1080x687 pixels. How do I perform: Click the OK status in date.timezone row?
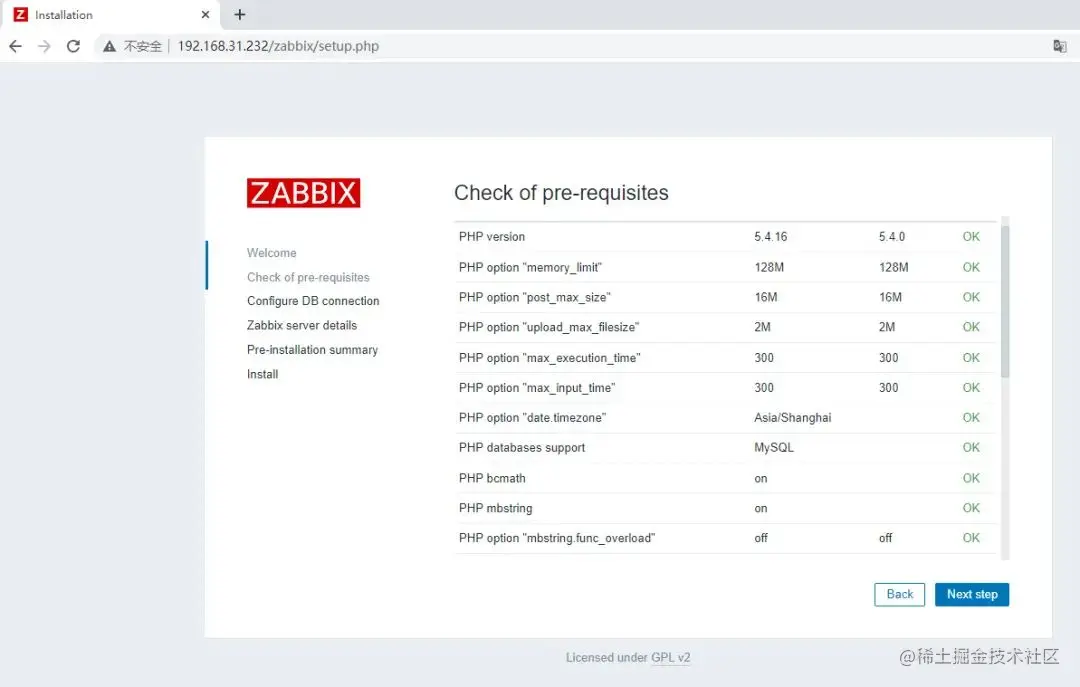click(970, 418)
